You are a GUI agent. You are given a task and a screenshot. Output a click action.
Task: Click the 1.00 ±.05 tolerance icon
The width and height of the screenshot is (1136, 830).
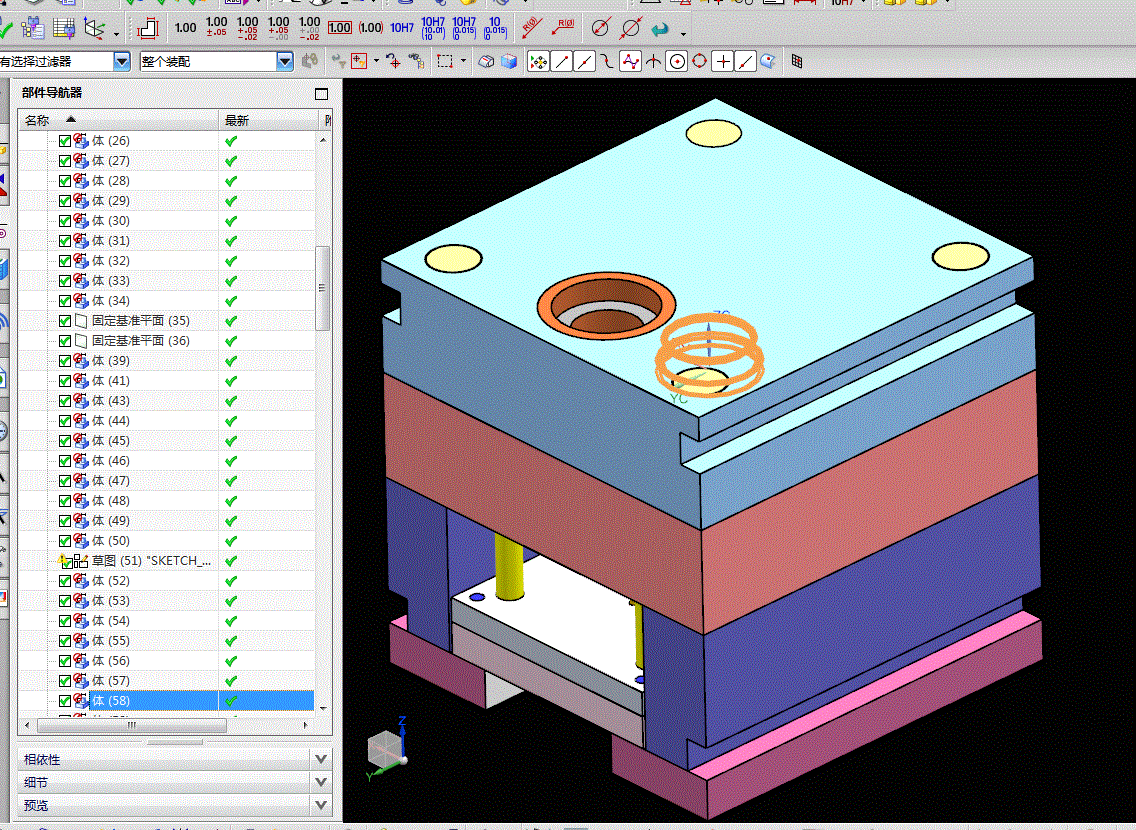click(x=216, y=27)
